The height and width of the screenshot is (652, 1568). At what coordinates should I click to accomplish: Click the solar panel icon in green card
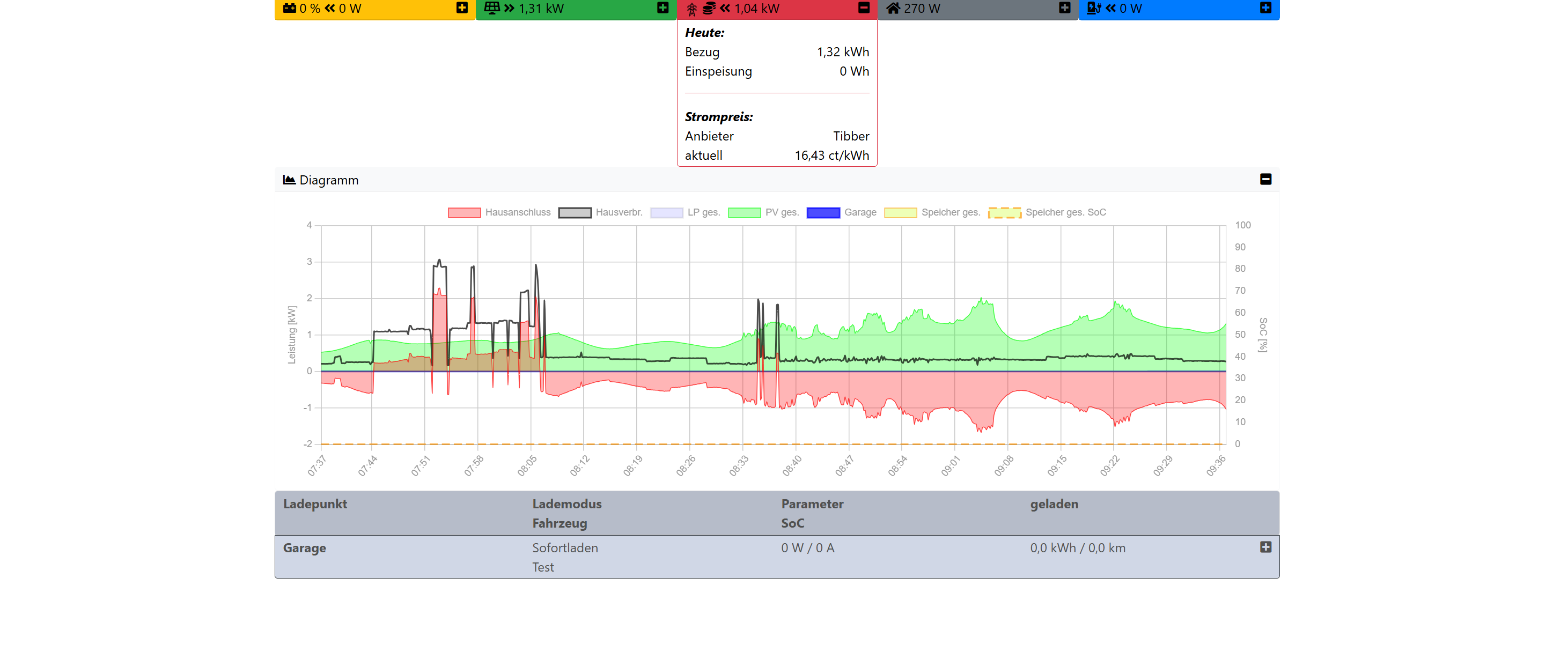click(x=492, y=8)
